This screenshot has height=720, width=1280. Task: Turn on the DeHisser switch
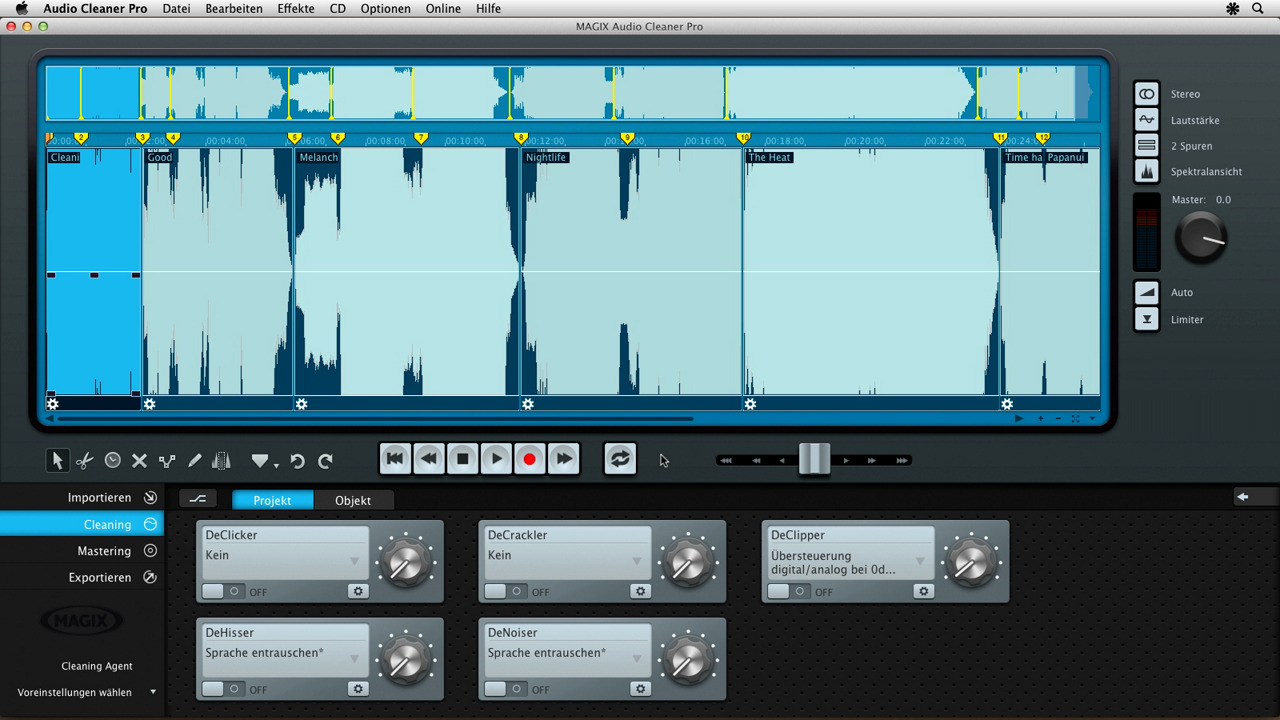(224, 689)
